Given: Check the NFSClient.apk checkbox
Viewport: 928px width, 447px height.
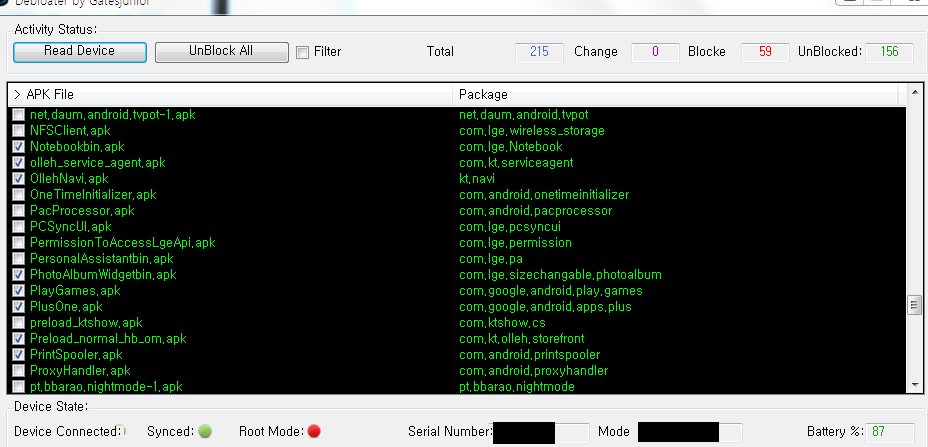Looking at the screenshot, I should pyautogui.click(x=19, y=130).
